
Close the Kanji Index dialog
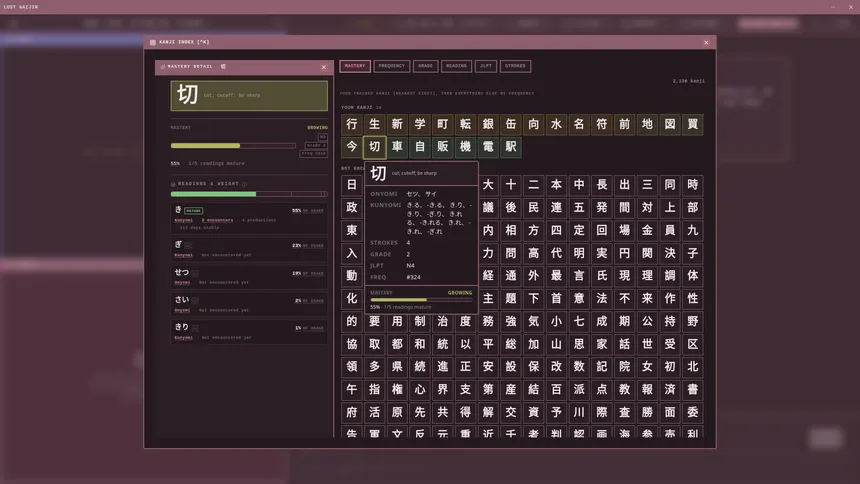click(x=706, y=42)
